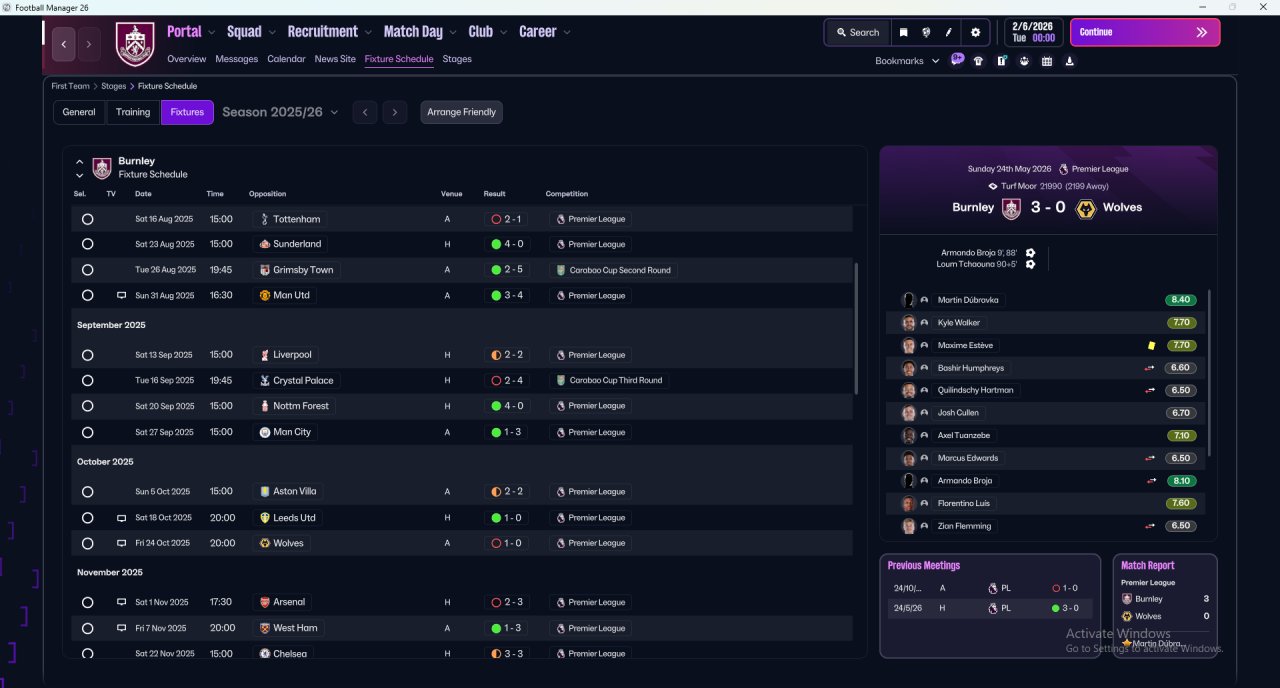The height and width of the screenshot is (688, 1280).
Task: Open the Match Day dropdown menu
Action: coord(420,32)
